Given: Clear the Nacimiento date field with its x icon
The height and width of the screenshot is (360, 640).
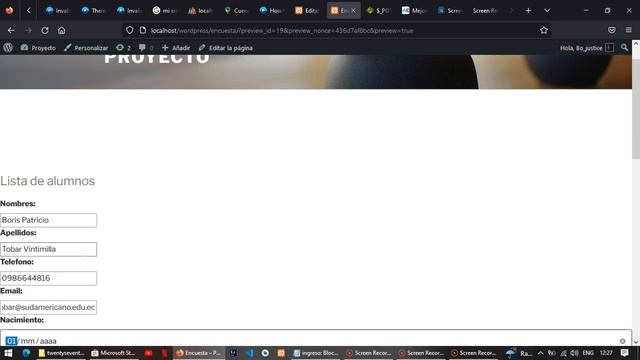Looking at the screenshot, I should [622, 341].
